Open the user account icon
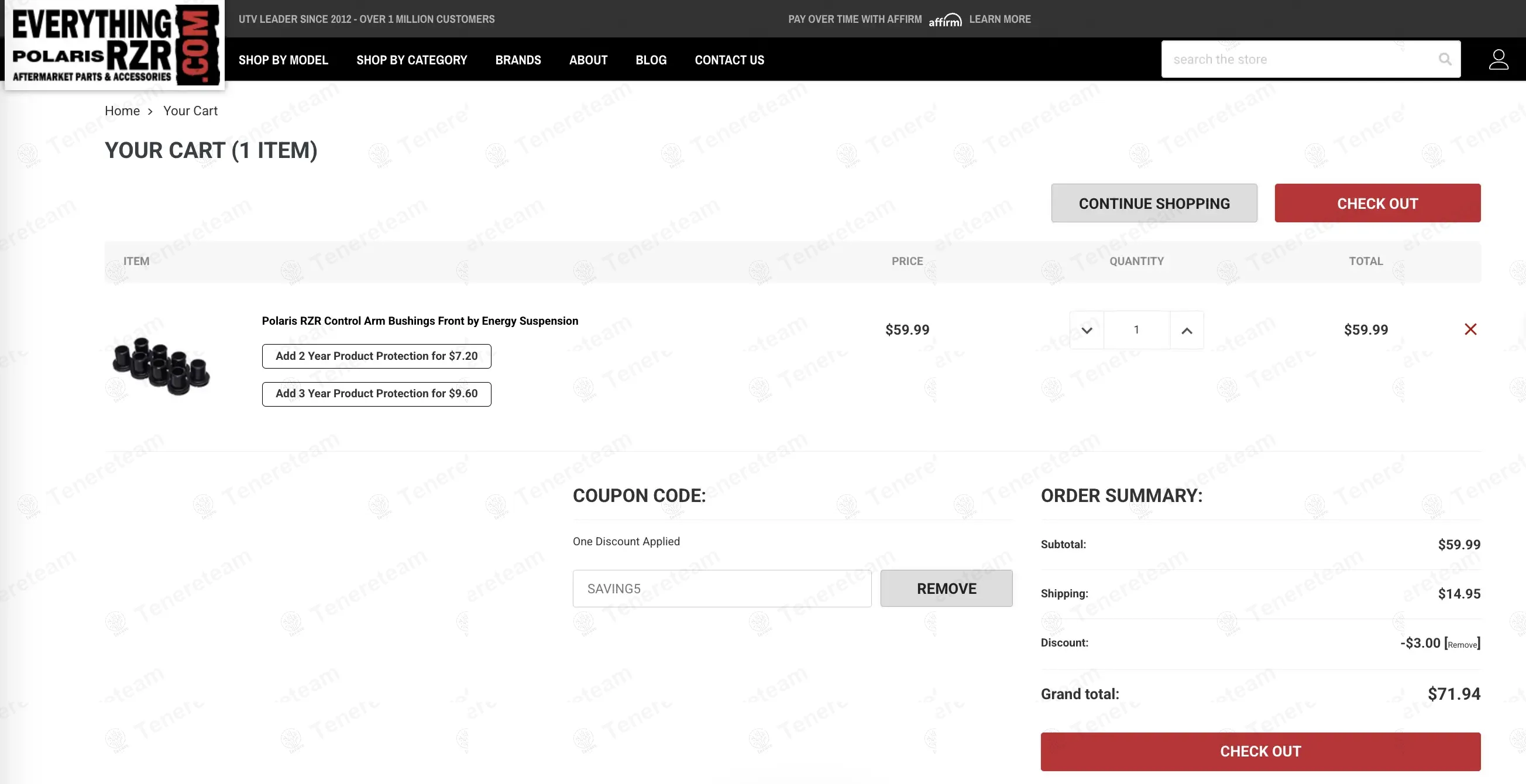This screenshot has width=1526, height=784. point(1498,59)
